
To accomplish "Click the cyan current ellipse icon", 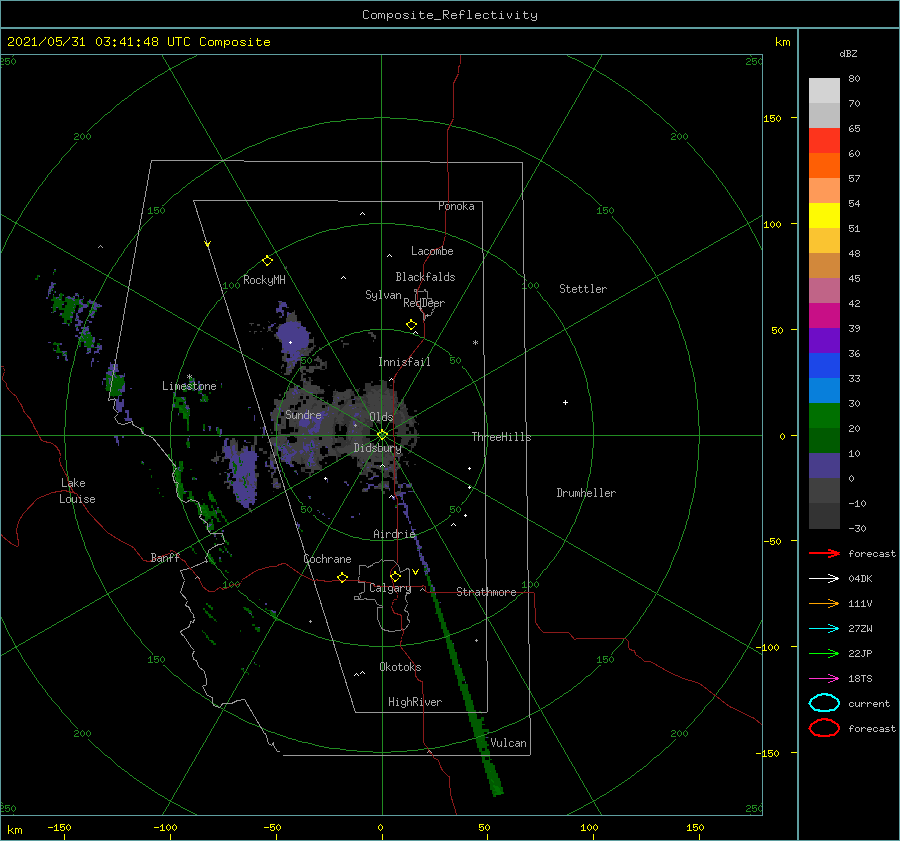I will [824, 703].
